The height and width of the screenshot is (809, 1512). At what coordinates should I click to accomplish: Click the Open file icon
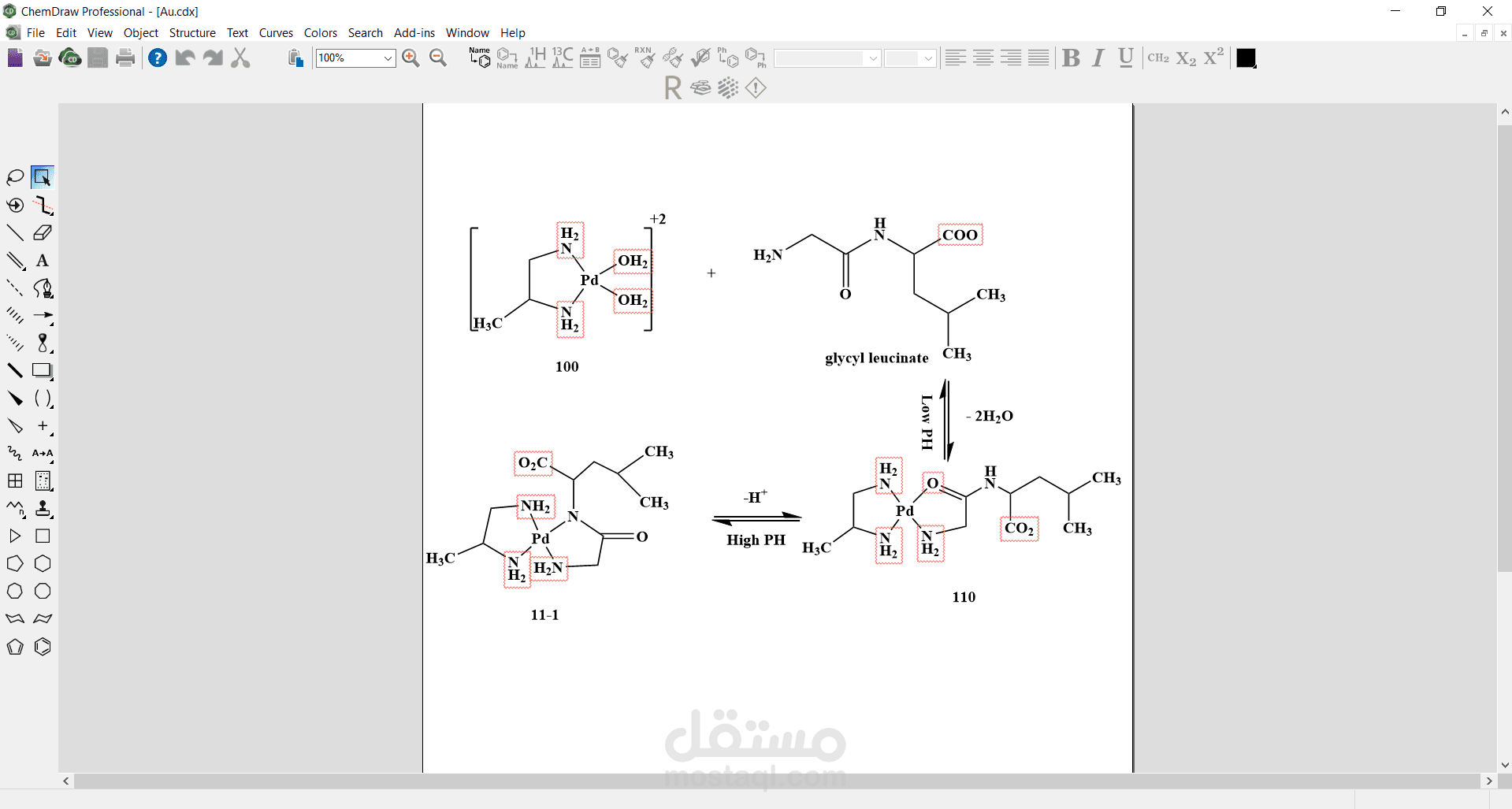click(x=43, y=58)
